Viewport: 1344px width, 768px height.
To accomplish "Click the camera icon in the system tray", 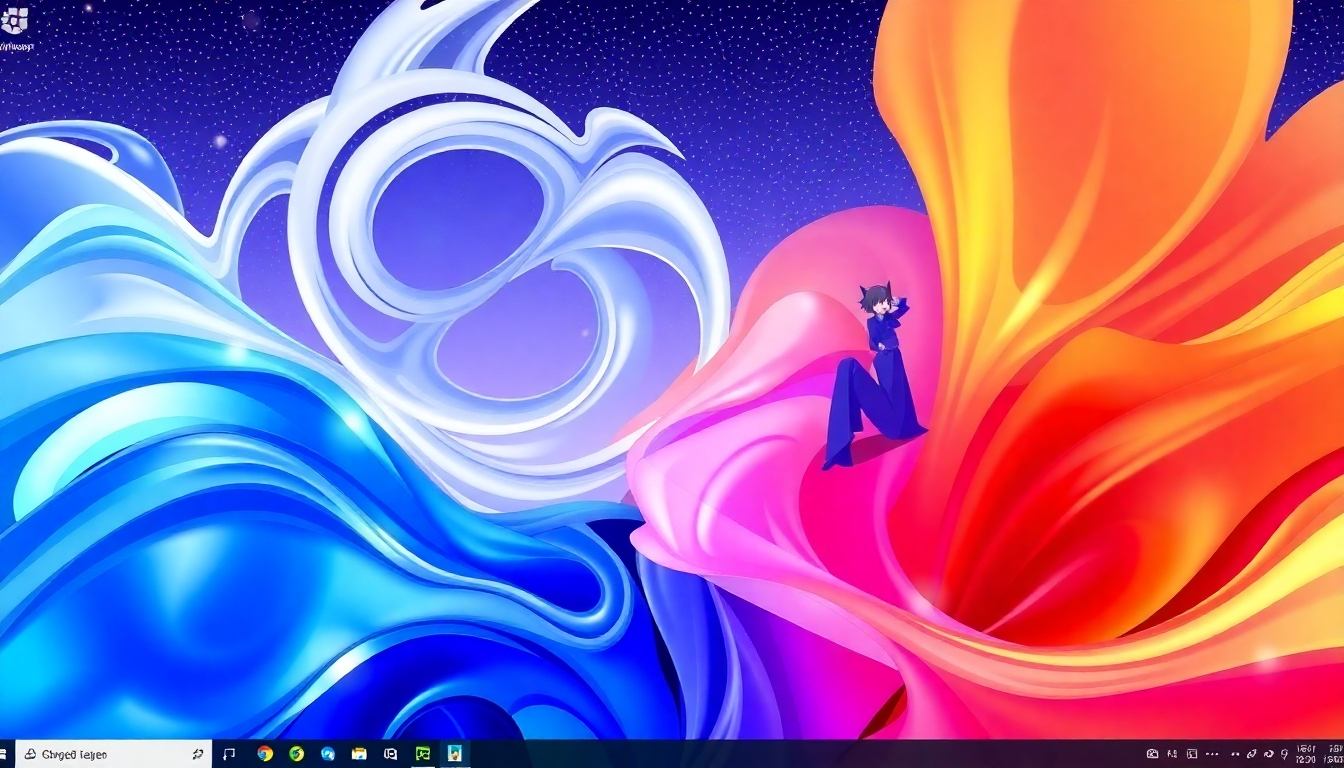I will pos(1153,754).
